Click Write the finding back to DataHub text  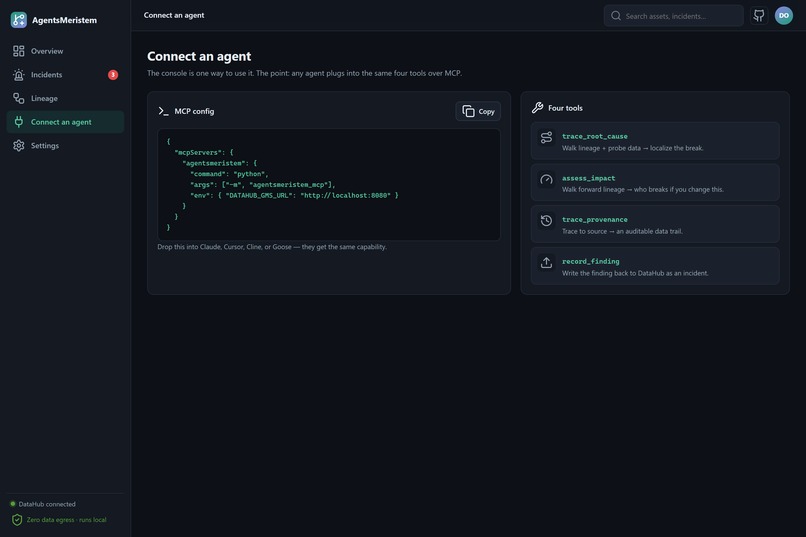(x=635, y=273)
